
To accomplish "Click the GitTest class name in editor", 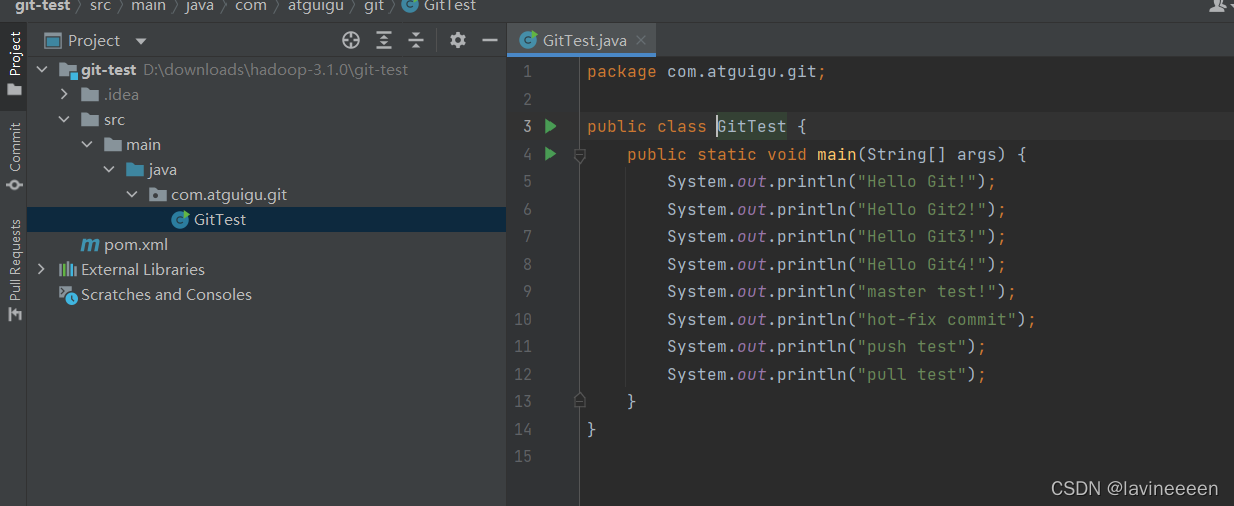I will 752,127.
